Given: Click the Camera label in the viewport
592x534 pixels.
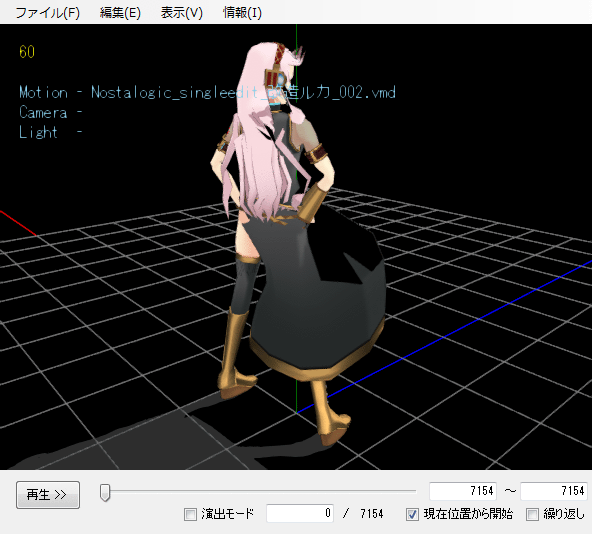Looking at the screenshot, I should 43,113.
